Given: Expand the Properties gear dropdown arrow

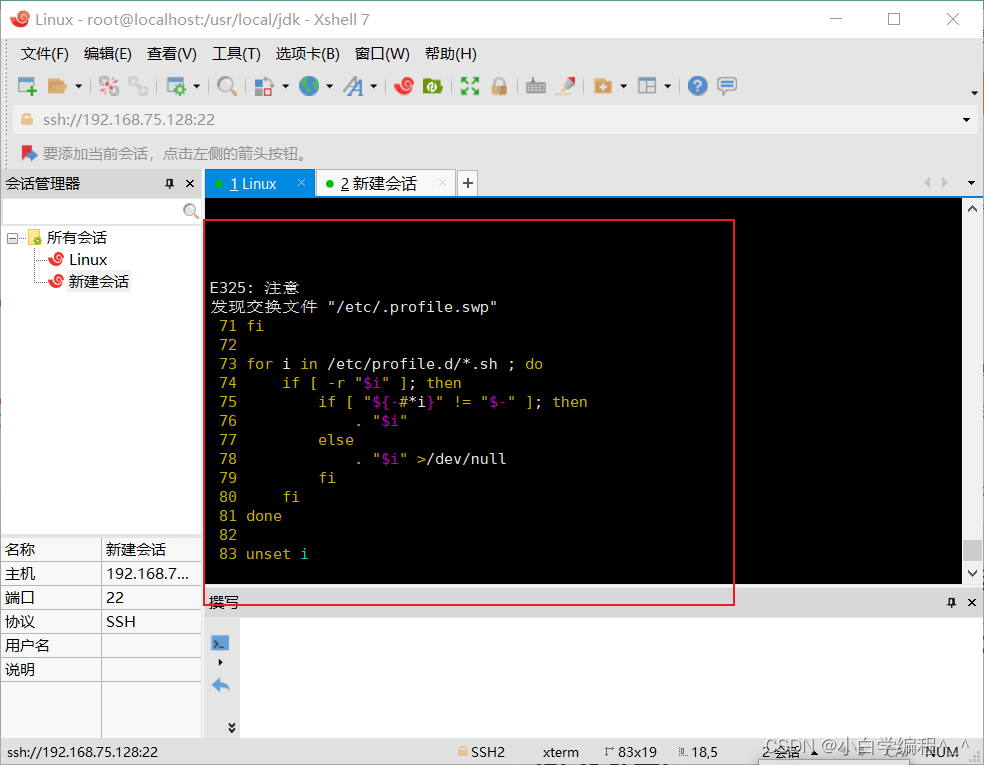Looking at the screenshot, I should point(196,86).
